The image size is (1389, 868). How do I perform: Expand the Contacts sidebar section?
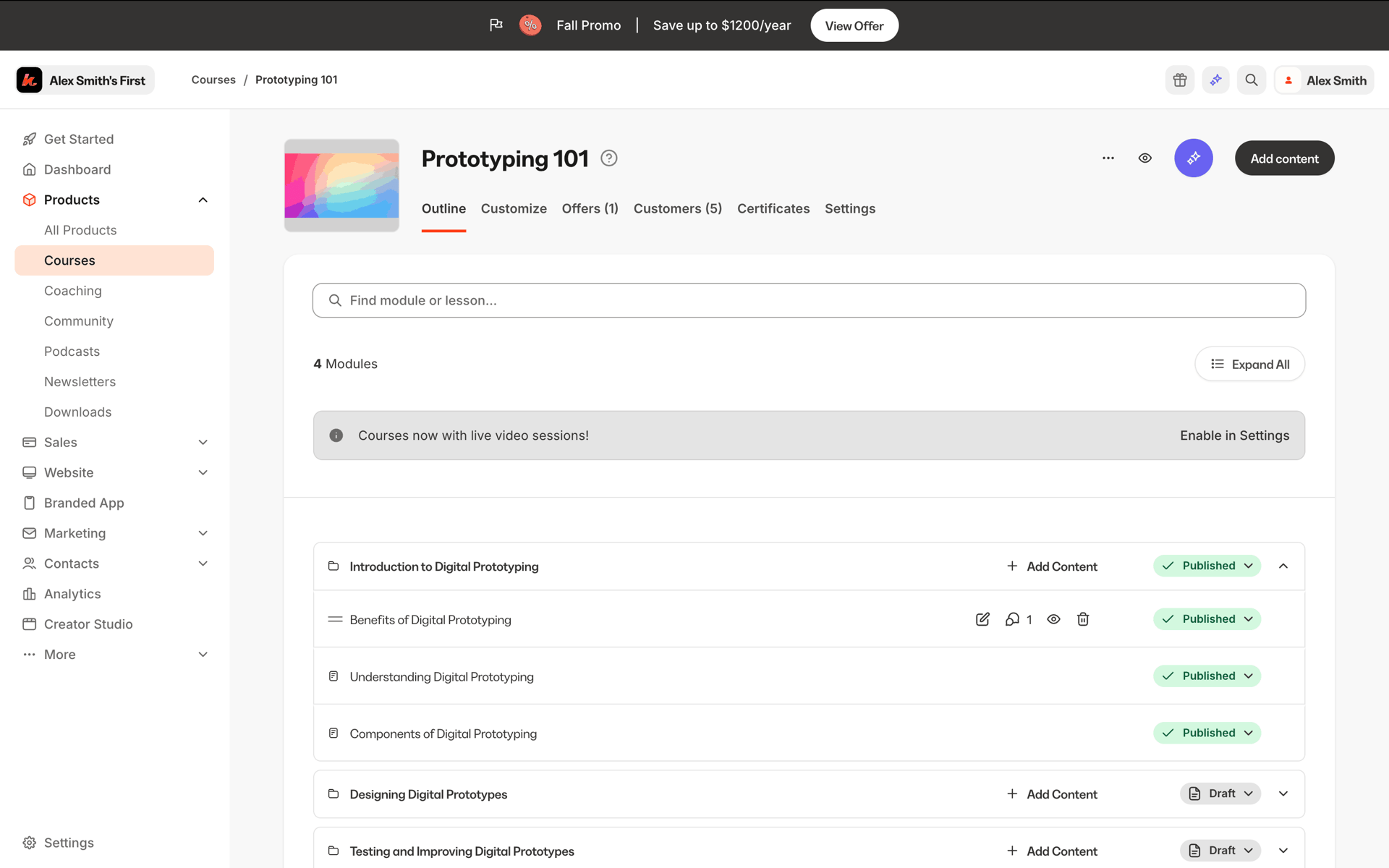(x=203, y=563)
